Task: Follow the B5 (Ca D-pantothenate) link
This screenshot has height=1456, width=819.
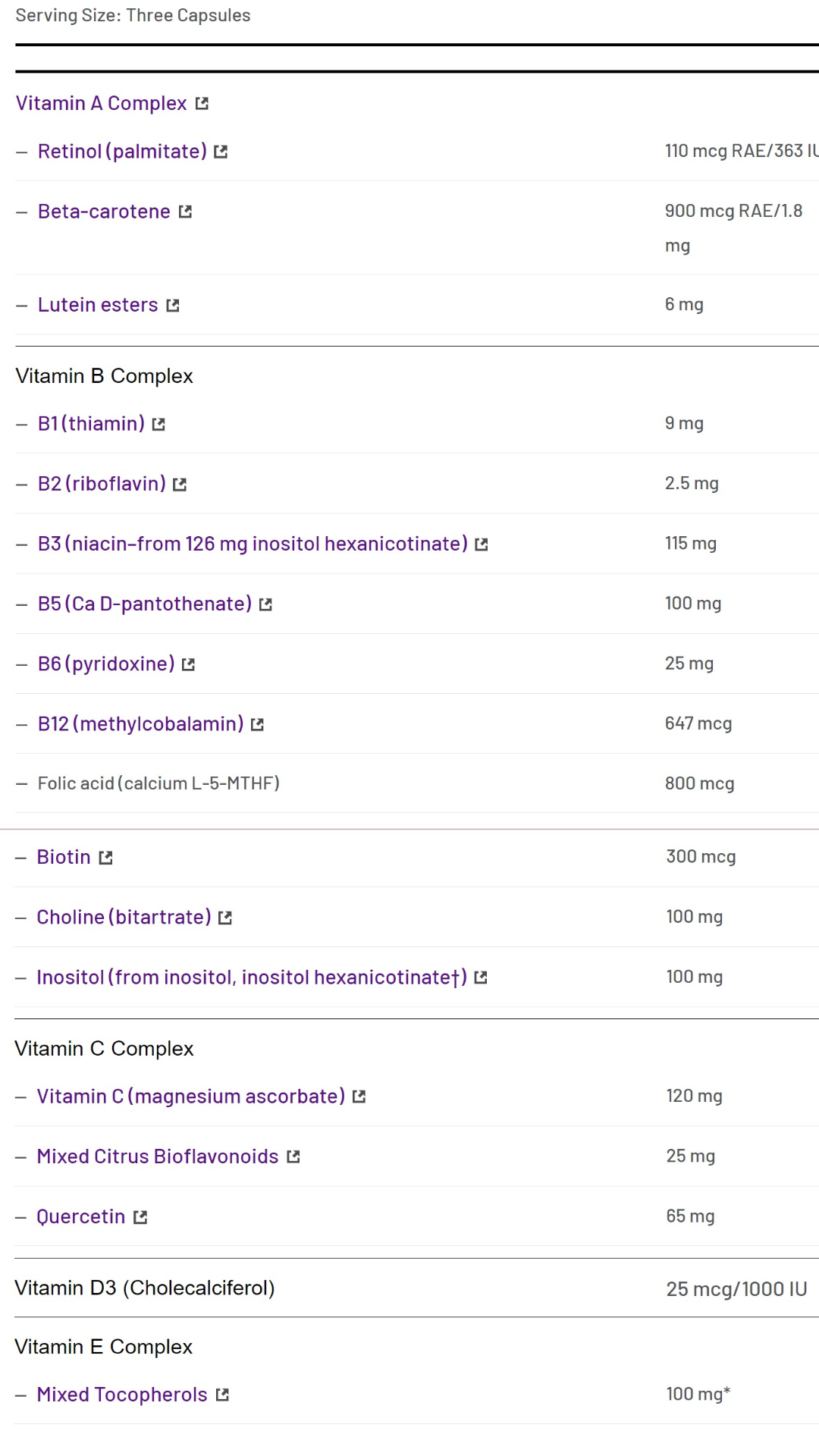Action: click(x=145, y=604)
